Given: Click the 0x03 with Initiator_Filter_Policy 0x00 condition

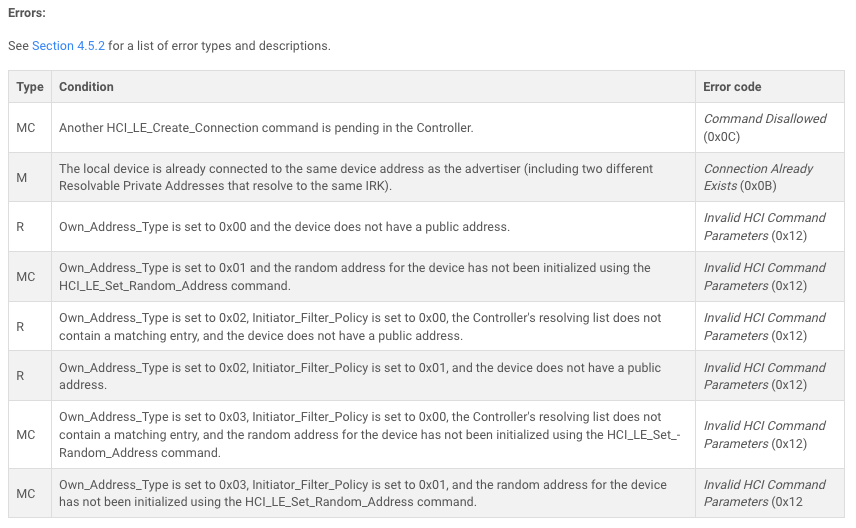Looking at the screenshot, I should (x=370, y=435).
